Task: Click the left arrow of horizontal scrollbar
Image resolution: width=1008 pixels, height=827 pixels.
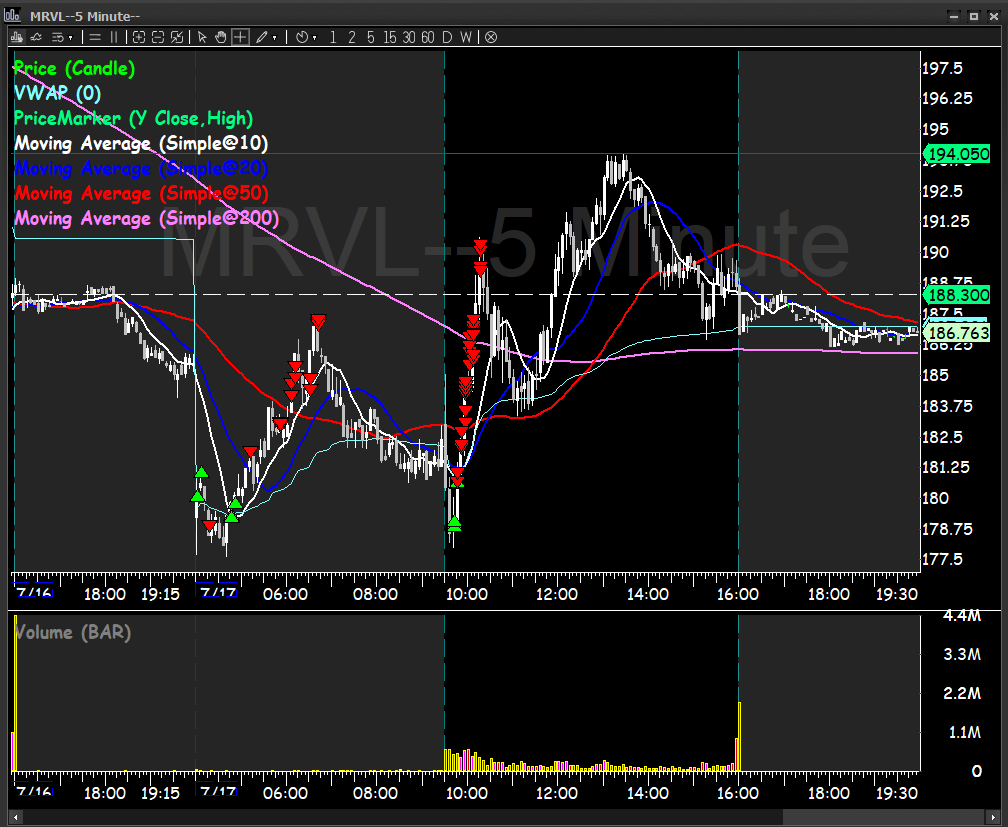Action: click(x=15, y=818)
